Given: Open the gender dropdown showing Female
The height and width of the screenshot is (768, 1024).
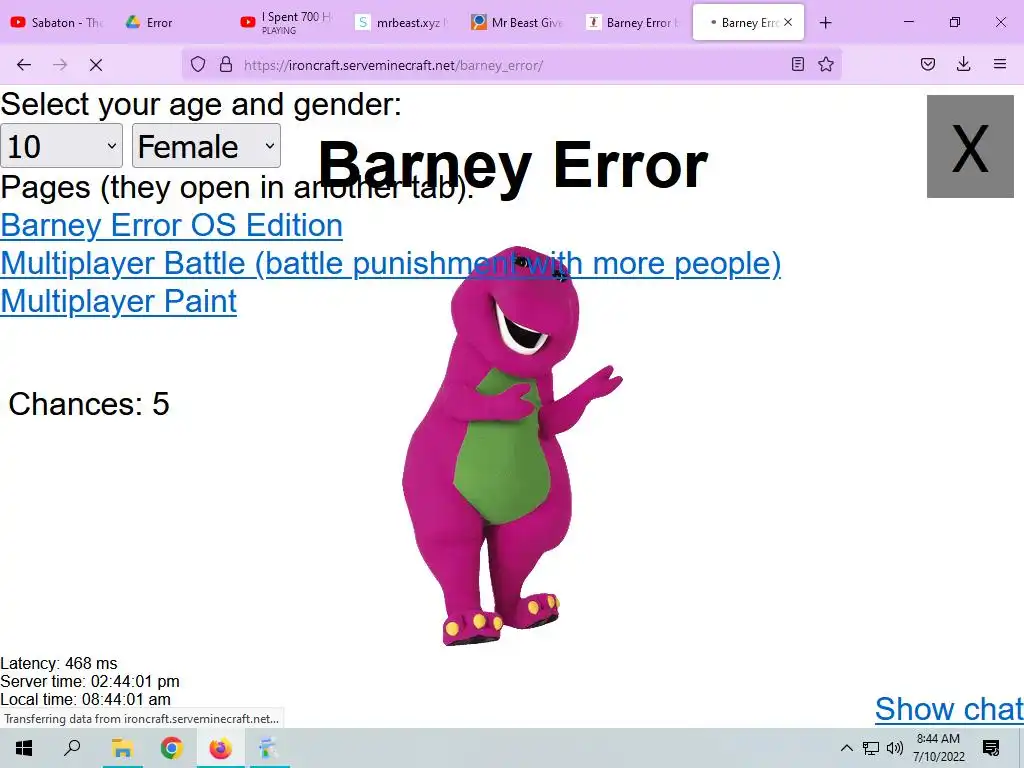Looking at the screenshot, I should click(206, 146).
